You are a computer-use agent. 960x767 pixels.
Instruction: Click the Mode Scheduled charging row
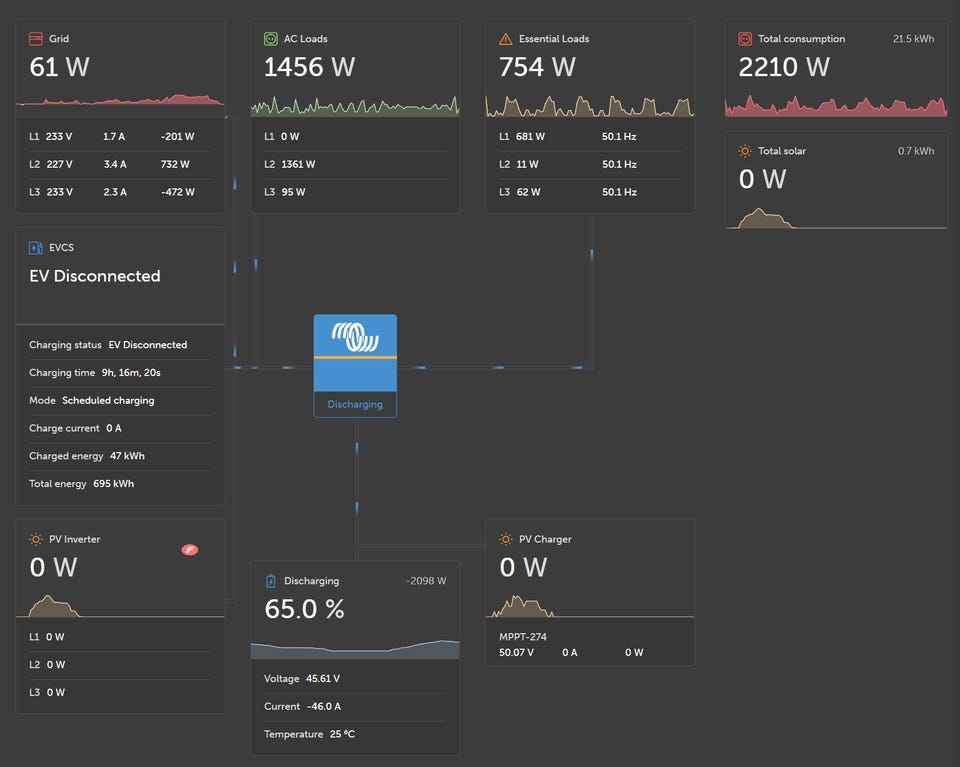pos(120,400)
